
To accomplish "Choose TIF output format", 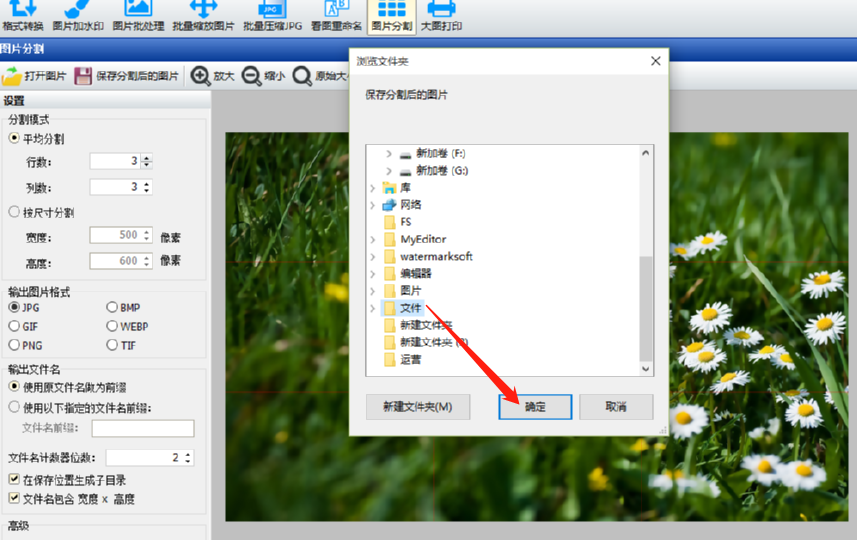I will (112, 345).
